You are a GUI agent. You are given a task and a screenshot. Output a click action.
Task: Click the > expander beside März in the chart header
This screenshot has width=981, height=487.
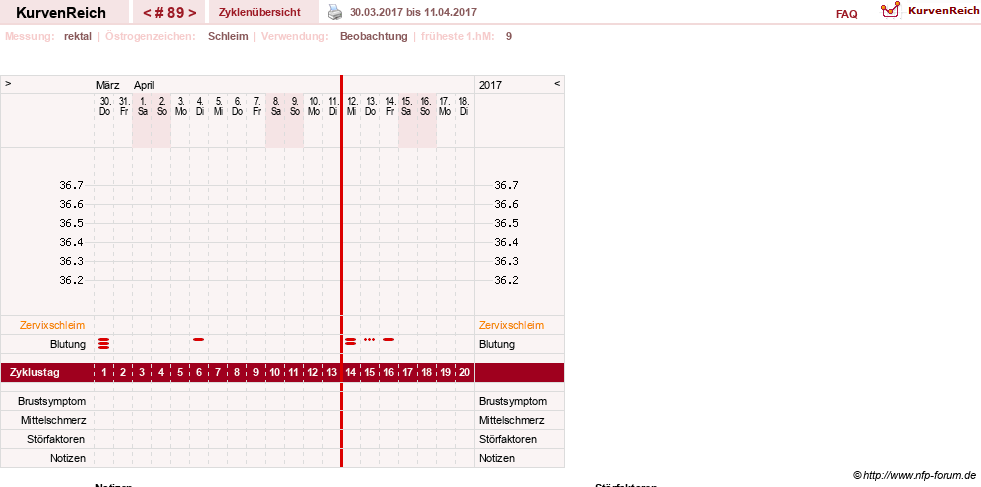[8, 83]
